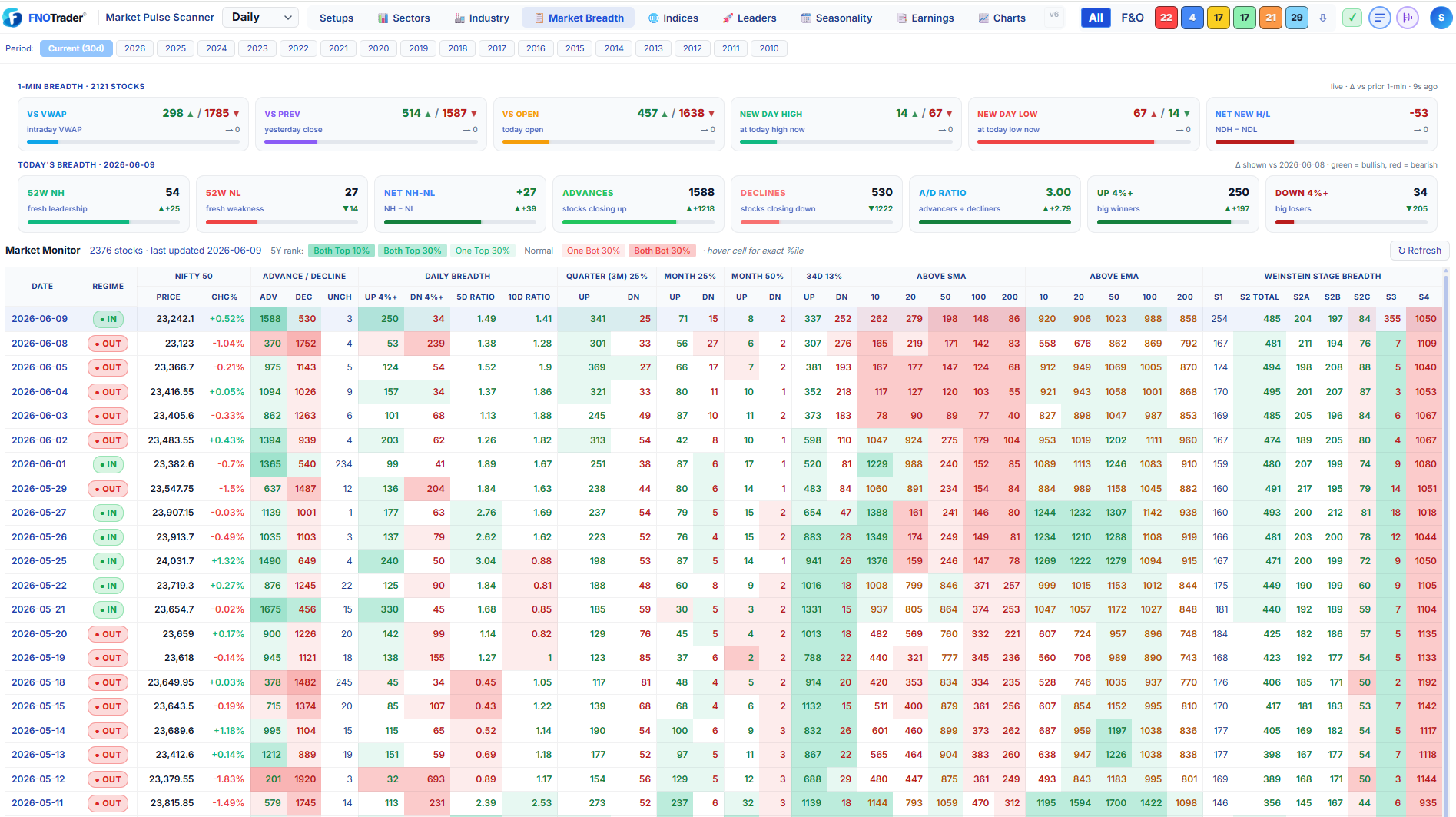Select the F&O universe filter
Image resolution: width=1456 pixels, height=817 pixels.
1133,17
